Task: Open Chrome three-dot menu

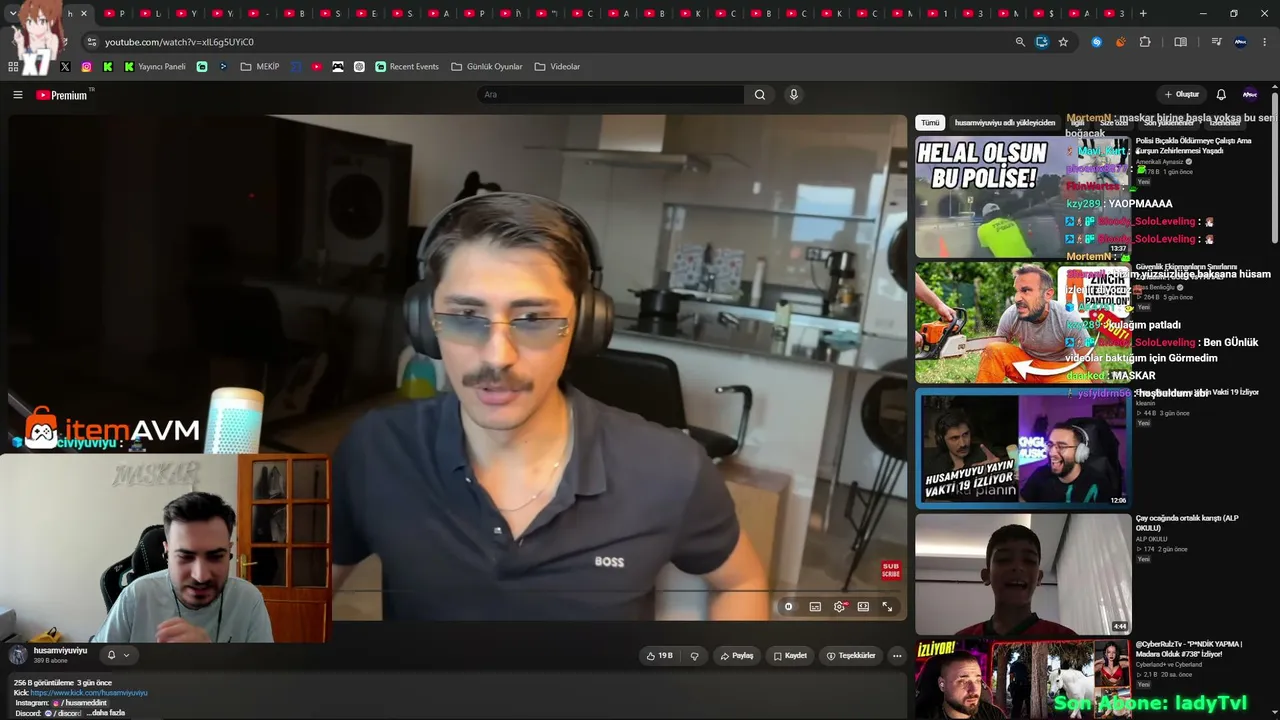Action: pos(1265,42)
